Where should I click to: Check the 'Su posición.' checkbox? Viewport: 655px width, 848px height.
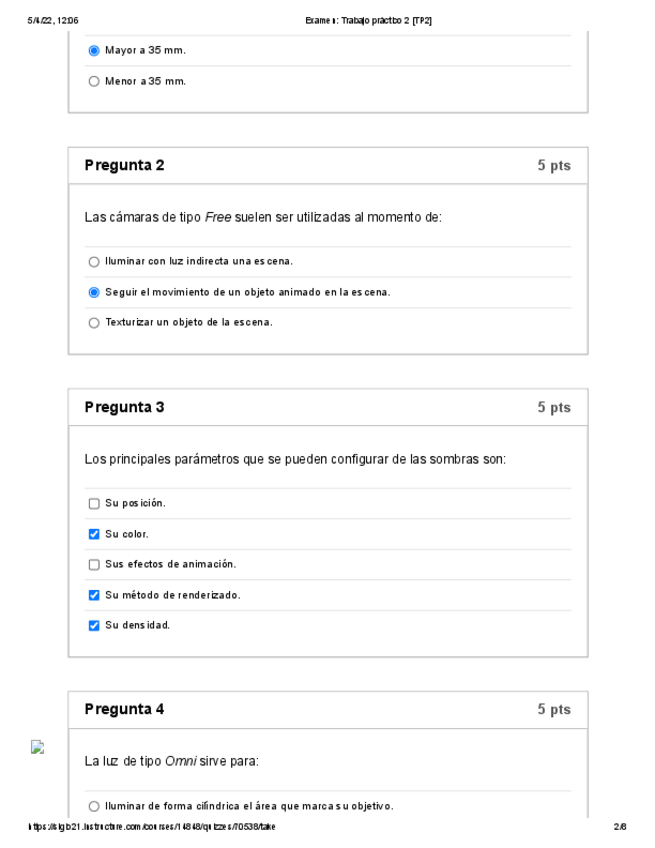click(x=94, y=504)
